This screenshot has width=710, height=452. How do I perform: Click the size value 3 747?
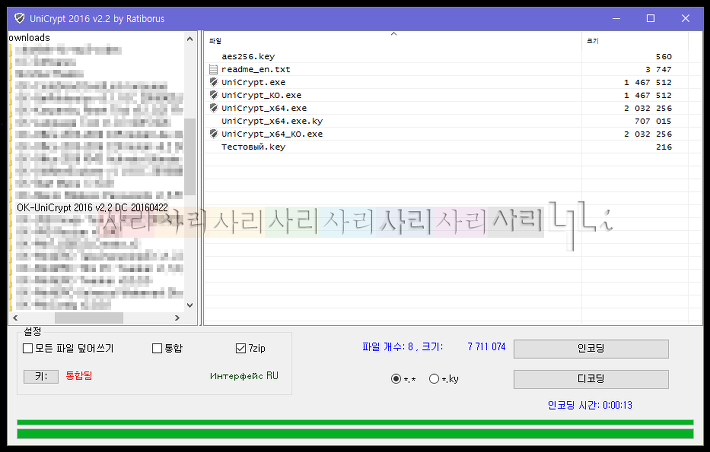658,69
